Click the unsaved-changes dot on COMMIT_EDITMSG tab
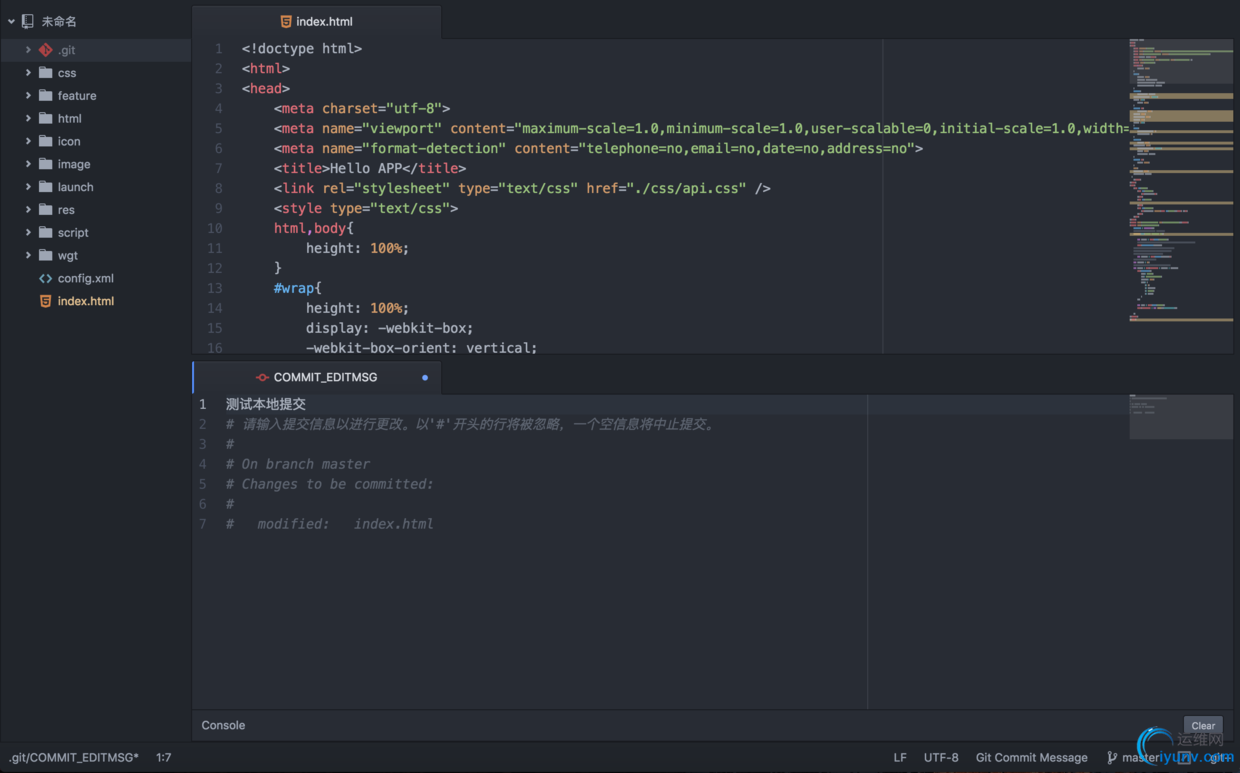This screenshot has width=1240, height=773. (425, 378)
